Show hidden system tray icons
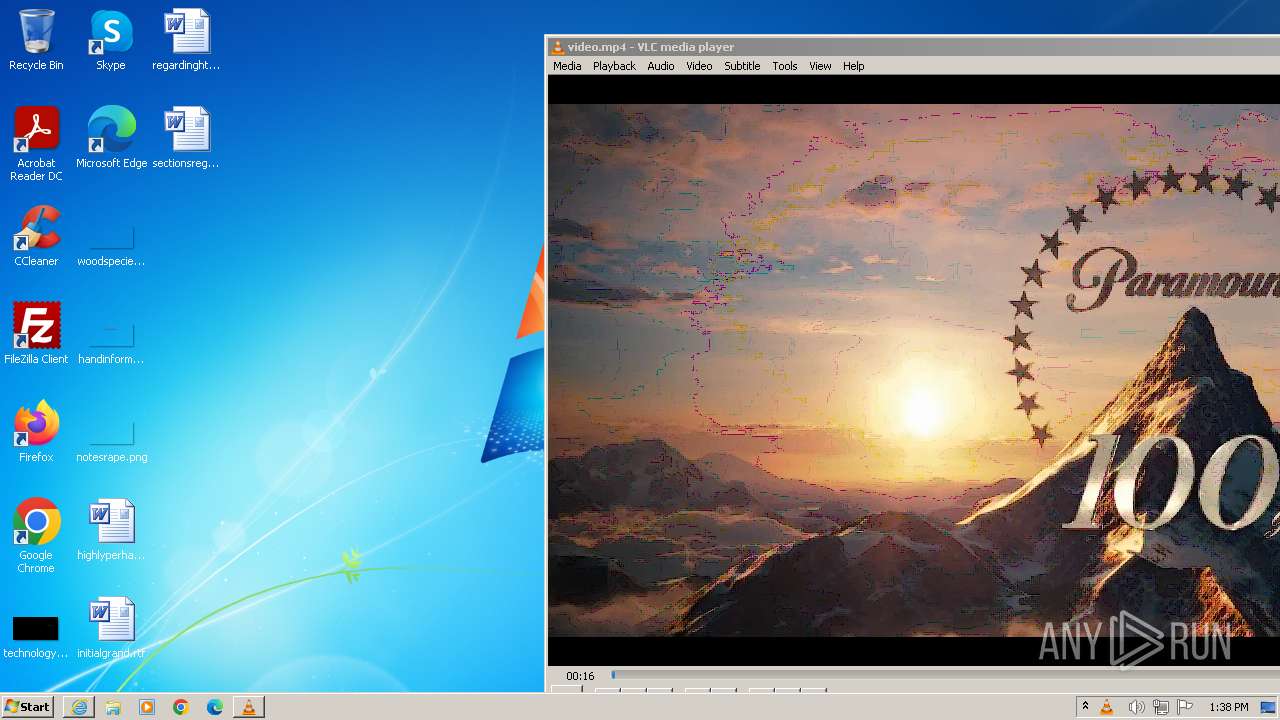This screenshot has height=720, width=1280. [1085, 707]
